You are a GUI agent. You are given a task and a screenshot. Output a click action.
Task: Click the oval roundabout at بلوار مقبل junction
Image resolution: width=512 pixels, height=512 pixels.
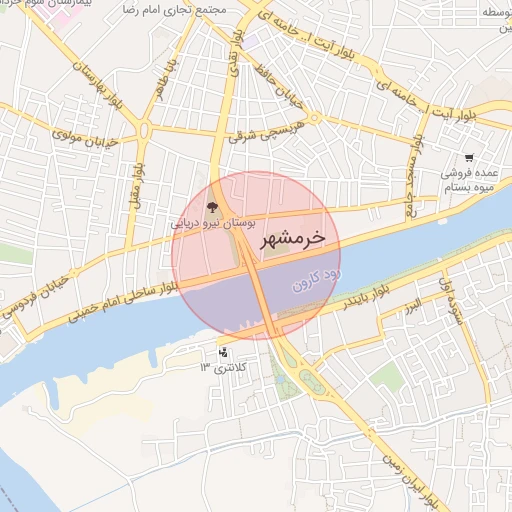144,130
